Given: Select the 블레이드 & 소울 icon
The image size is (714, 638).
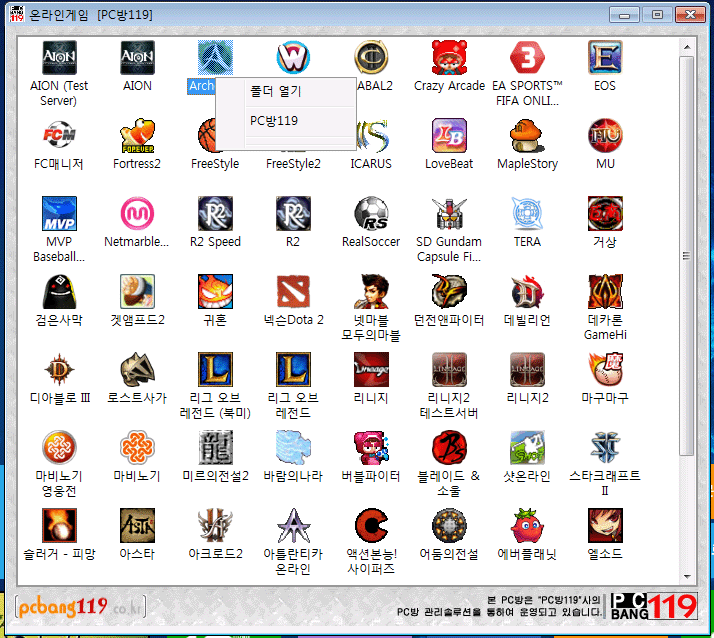Looking at the screenshot, I should click(x=449, y=448).
